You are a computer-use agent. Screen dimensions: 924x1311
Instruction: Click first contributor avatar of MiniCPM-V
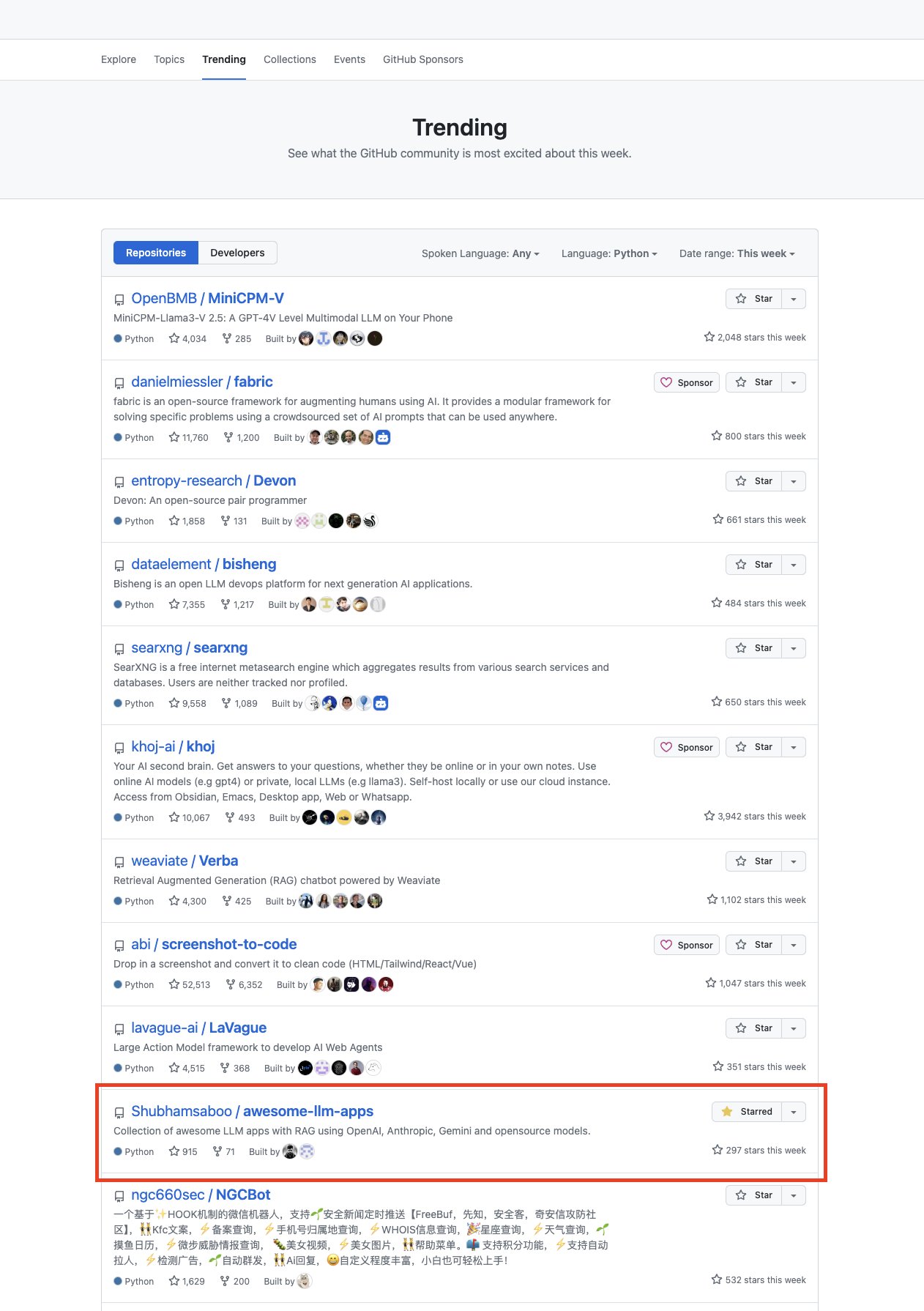click(306, 338)
